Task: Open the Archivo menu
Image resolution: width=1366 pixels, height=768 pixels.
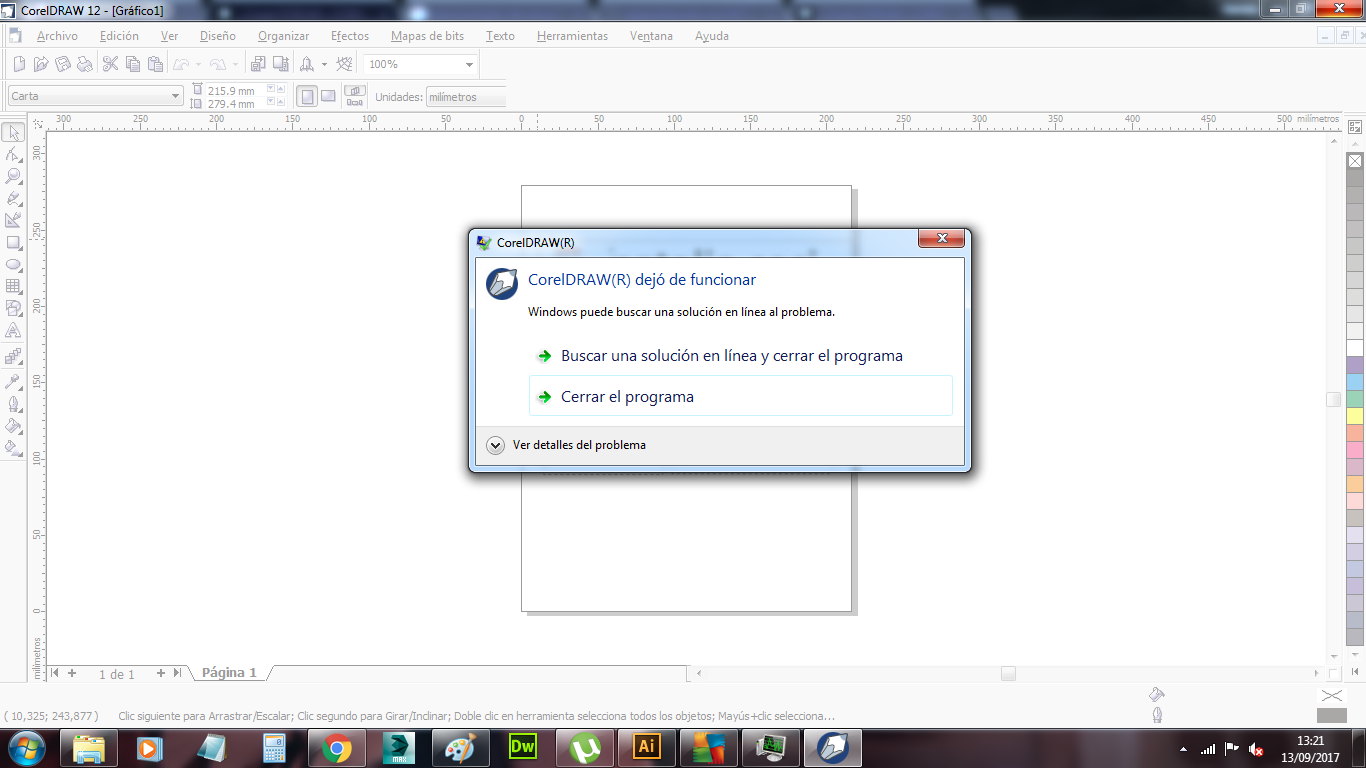Action: coord(57,36)
